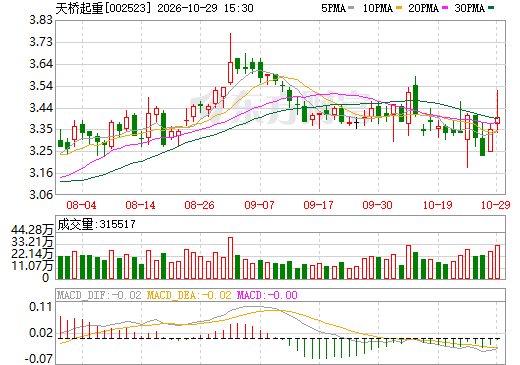Click the 09-07 date label

[x=259, y=205]
